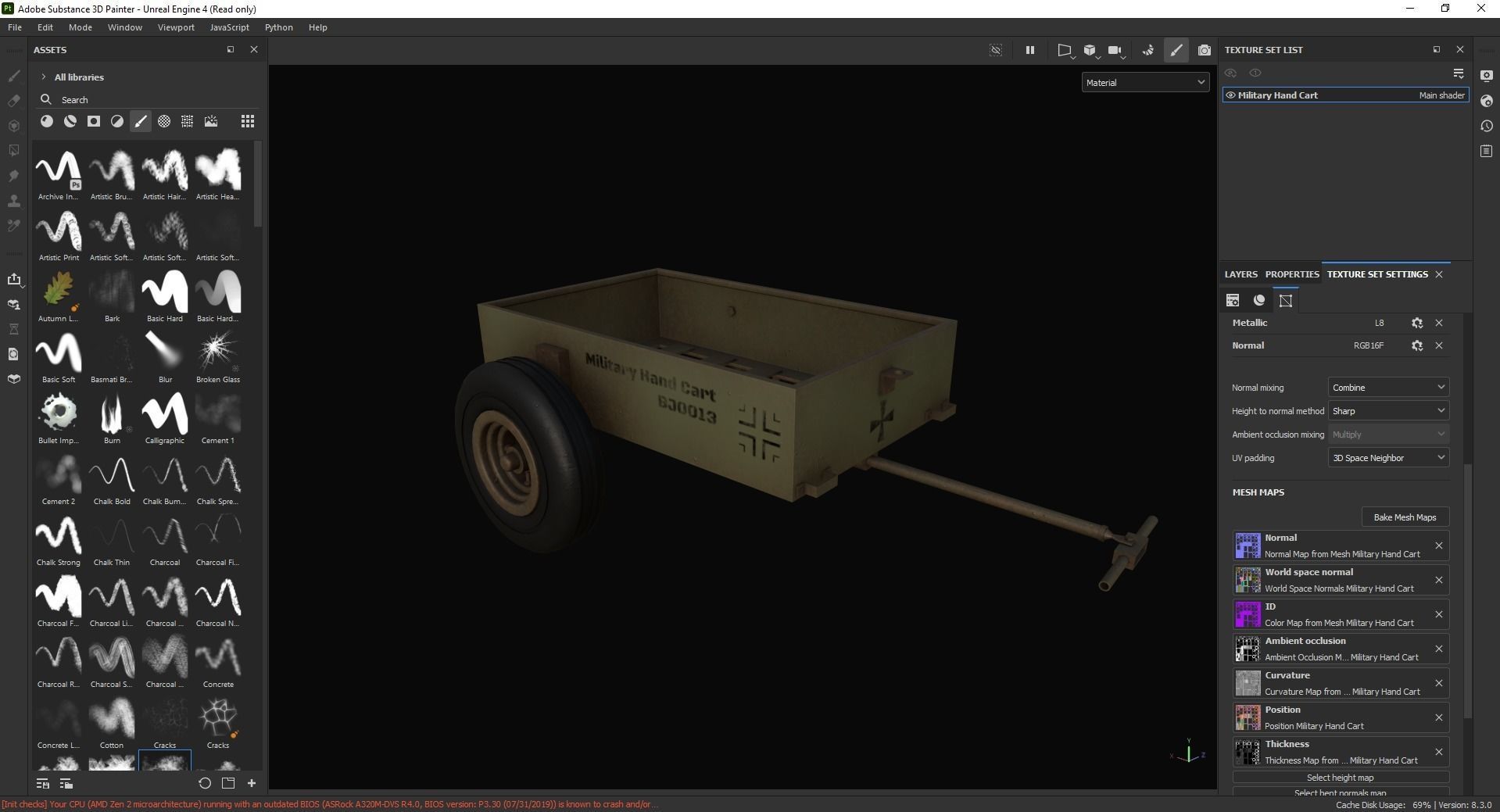Image resolution: width=1500 pixels, height=812 pixels.
Task: Toggle the brushes filter in Assets panel
Action: (141, 121)
